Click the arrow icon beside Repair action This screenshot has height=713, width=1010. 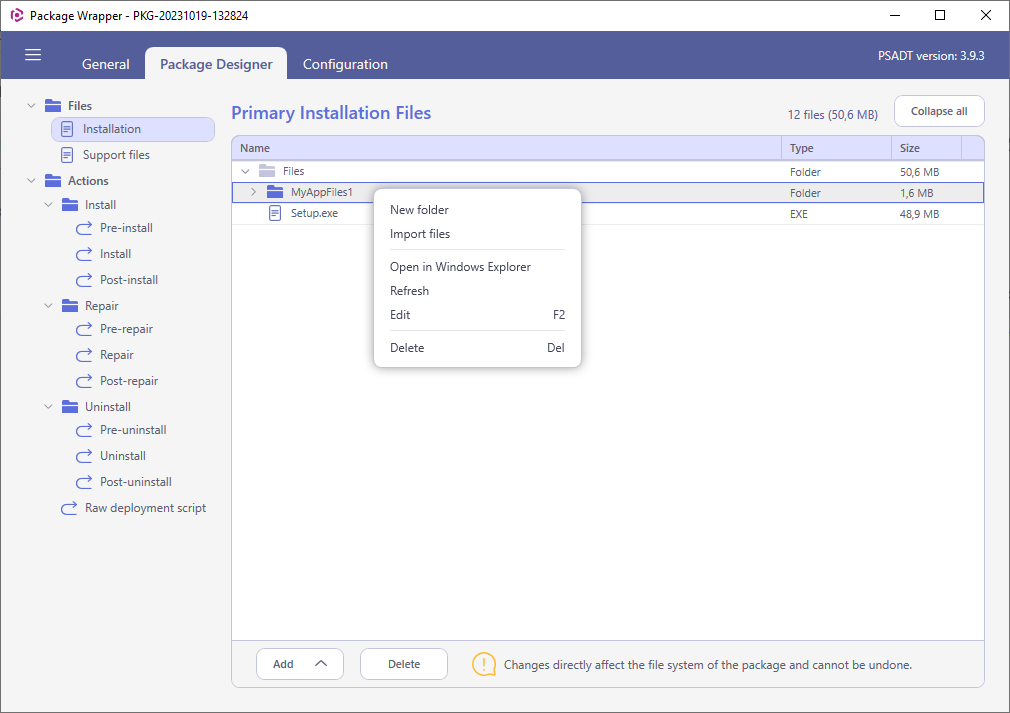click(84, 355)
